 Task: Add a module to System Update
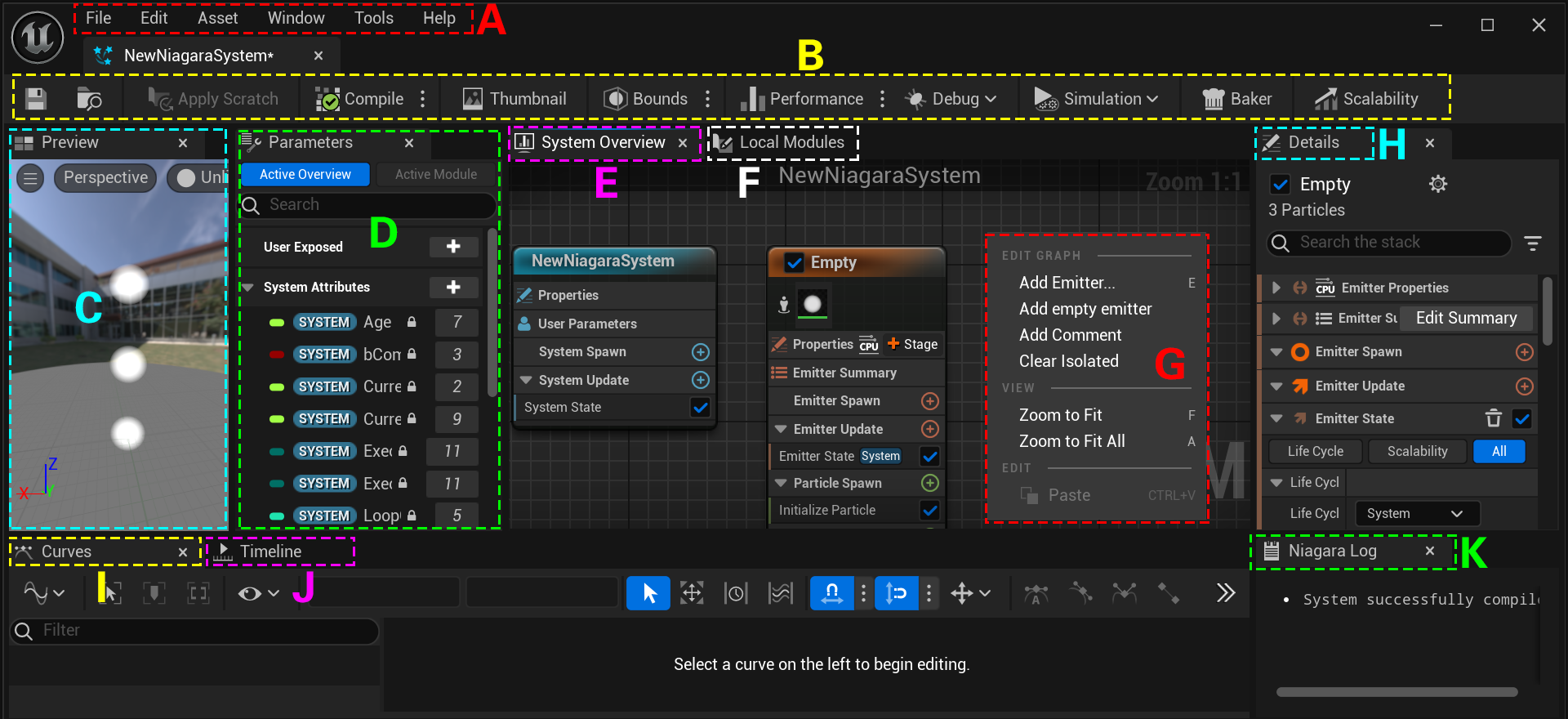pos(701,380)
